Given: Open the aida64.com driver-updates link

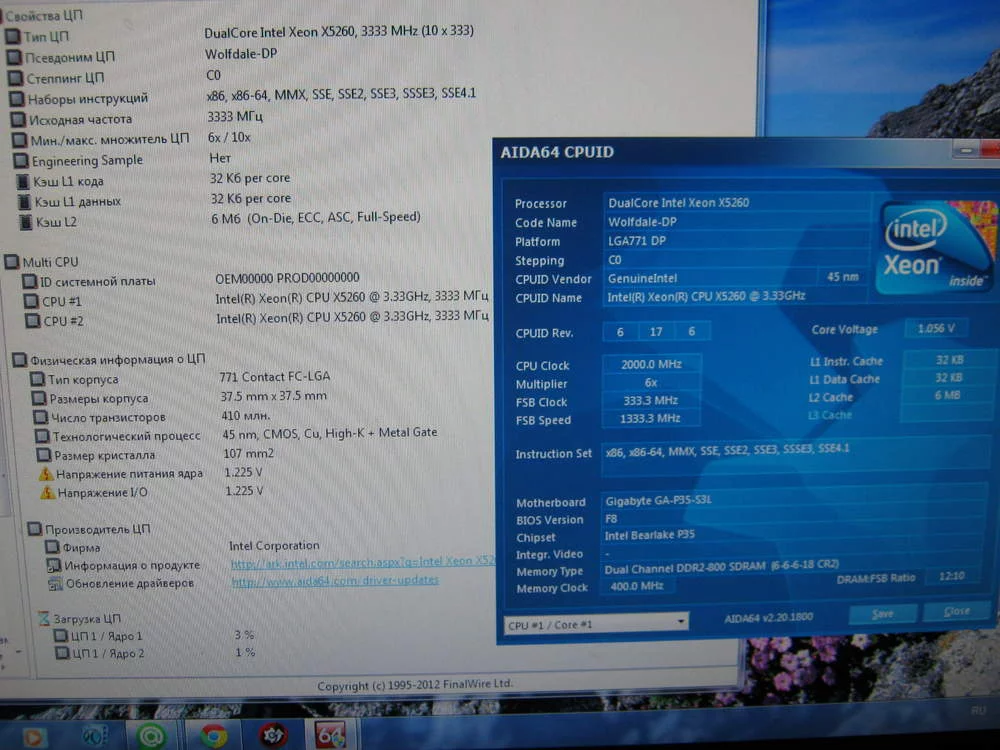Looking at the screenshot, I should (x=335, y=580).
